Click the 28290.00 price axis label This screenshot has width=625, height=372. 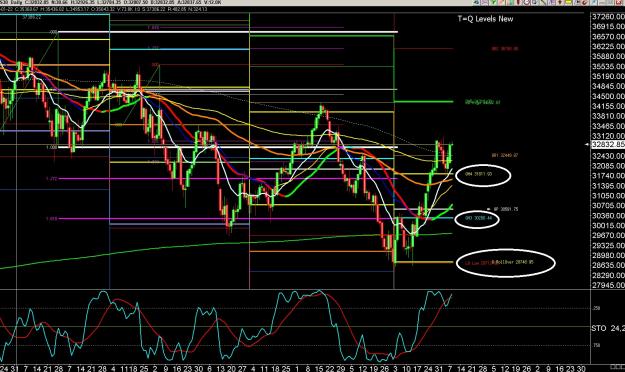click(608, 276)
